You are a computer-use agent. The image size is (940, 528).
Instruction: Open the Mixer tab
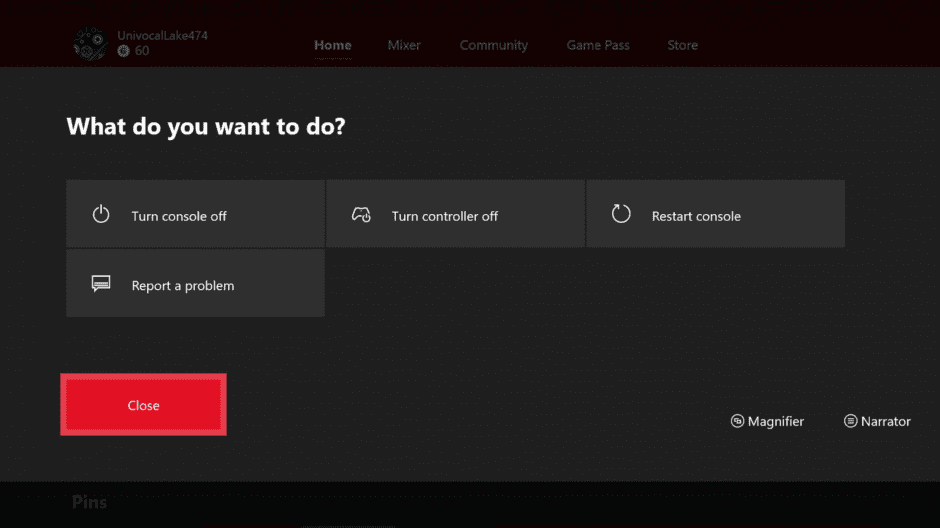click(x=404, y=45)
